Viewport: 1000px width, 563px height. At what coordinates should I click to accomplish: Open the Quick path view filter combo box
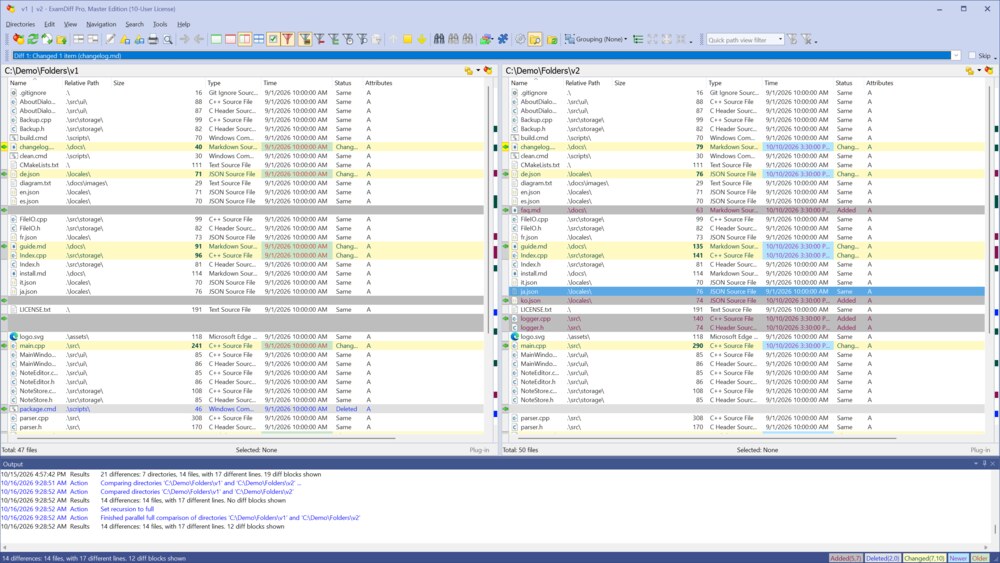(745, 40)
